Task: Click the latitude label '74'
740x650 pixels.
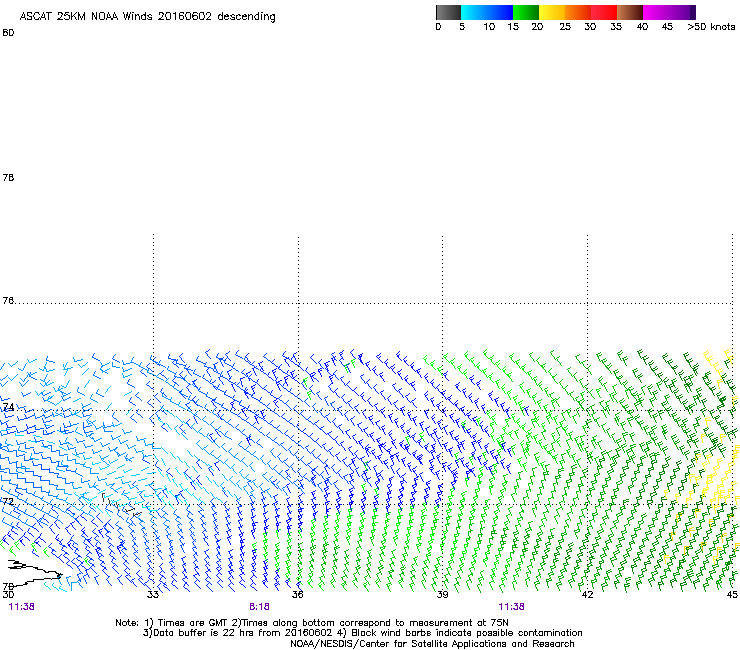Action: point(8,407)
